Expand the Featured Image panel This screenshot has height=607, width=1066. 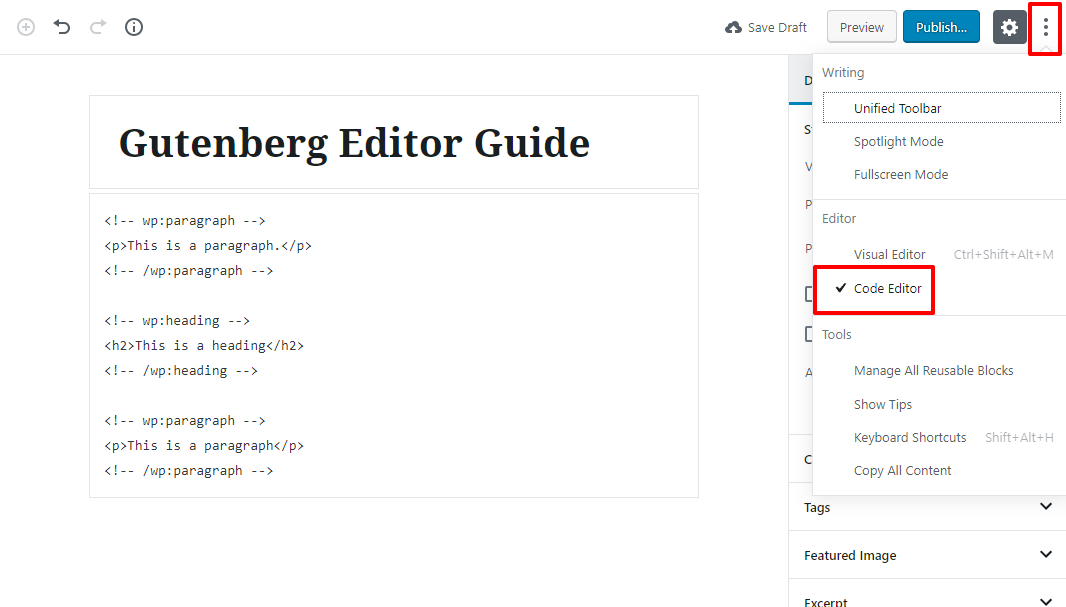tap(927, 555)
